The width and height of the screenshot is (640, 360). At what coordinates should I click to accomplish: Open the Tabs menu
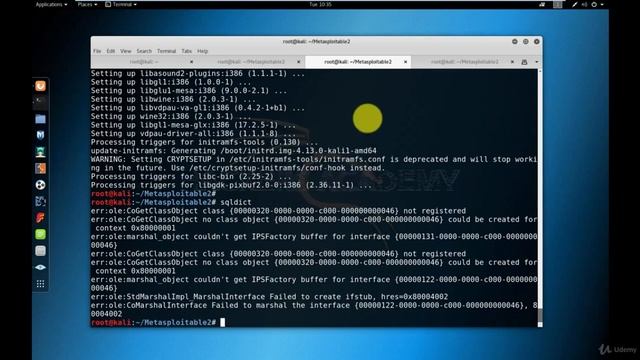pyautogui.click(x=187, y=51)
